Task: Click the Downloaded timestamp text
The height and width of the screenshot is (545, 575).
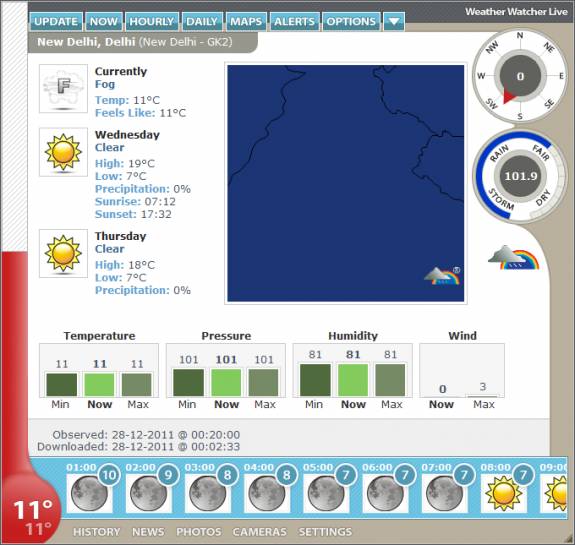Action: [x=138, y=447]
